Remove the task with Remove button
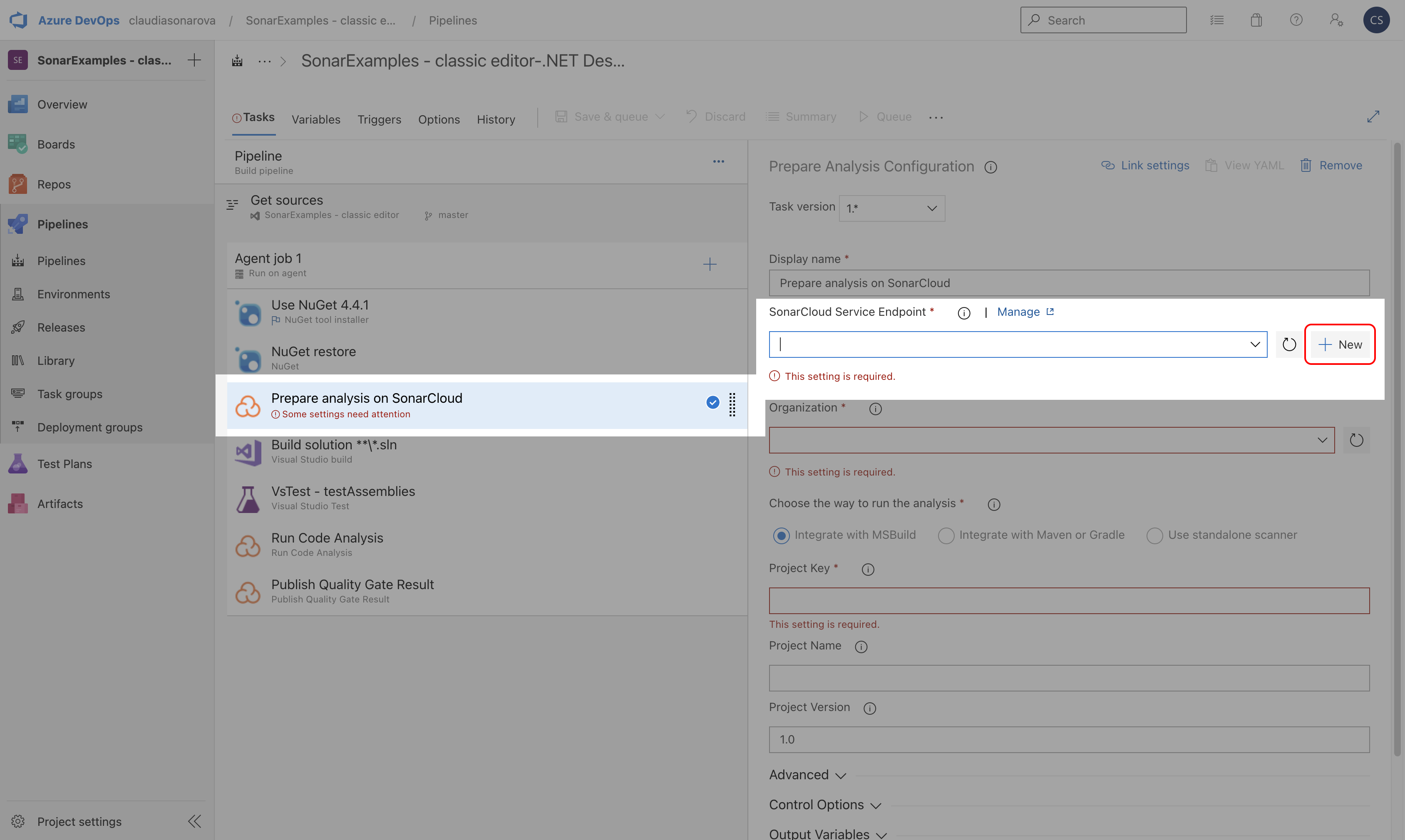Screen dimensions: 1405x840 click(x=1331, y=165)
